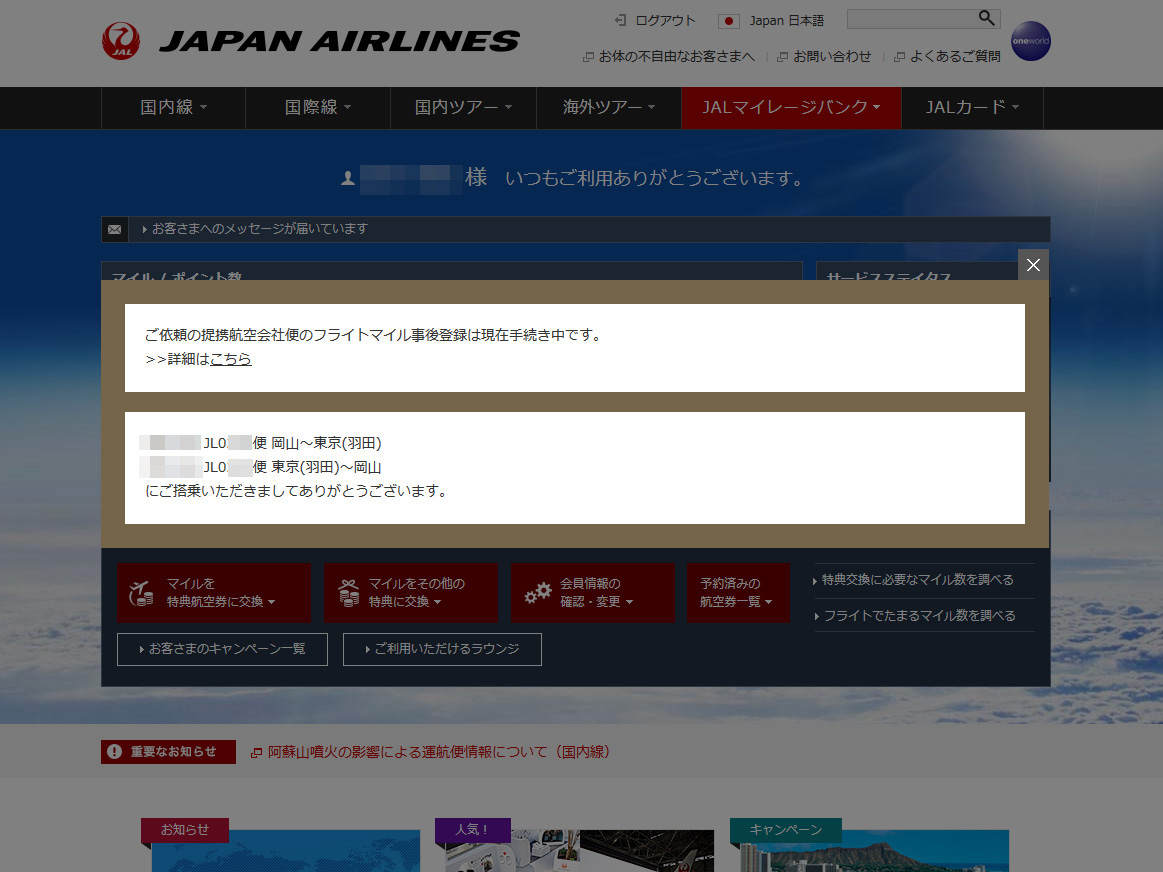Click the 重要なお知らせ label
This screenshot has width=1163, height=872.
pyautogui.click(x=174, y=752)
